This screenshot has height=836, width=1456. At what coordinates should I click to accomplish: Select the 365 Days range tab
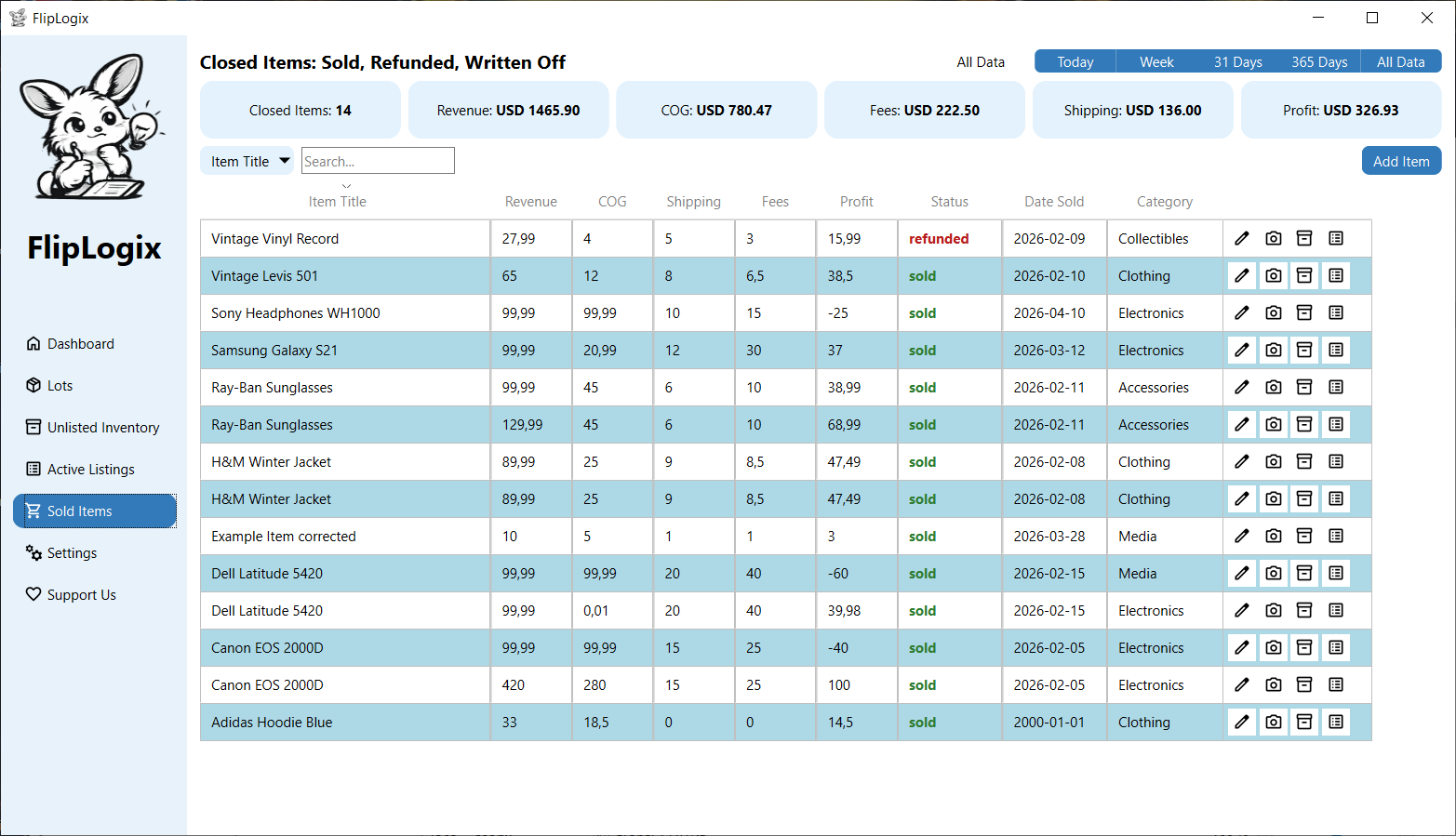1318,62
